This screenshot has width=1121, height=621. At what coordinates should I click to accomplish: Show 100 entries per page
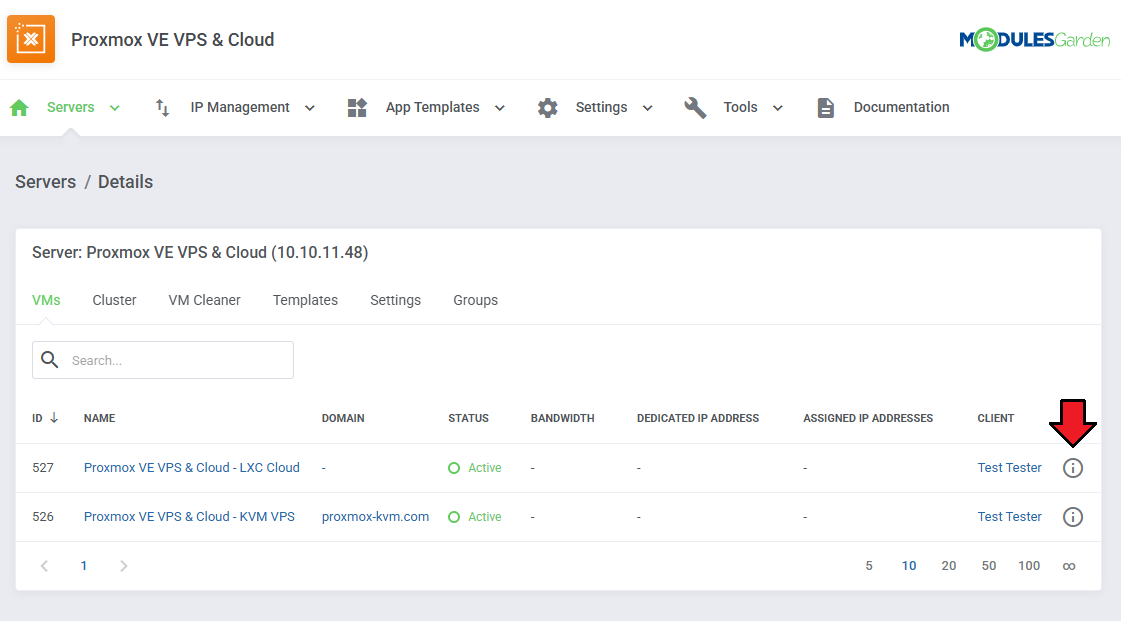(1029, 566)
